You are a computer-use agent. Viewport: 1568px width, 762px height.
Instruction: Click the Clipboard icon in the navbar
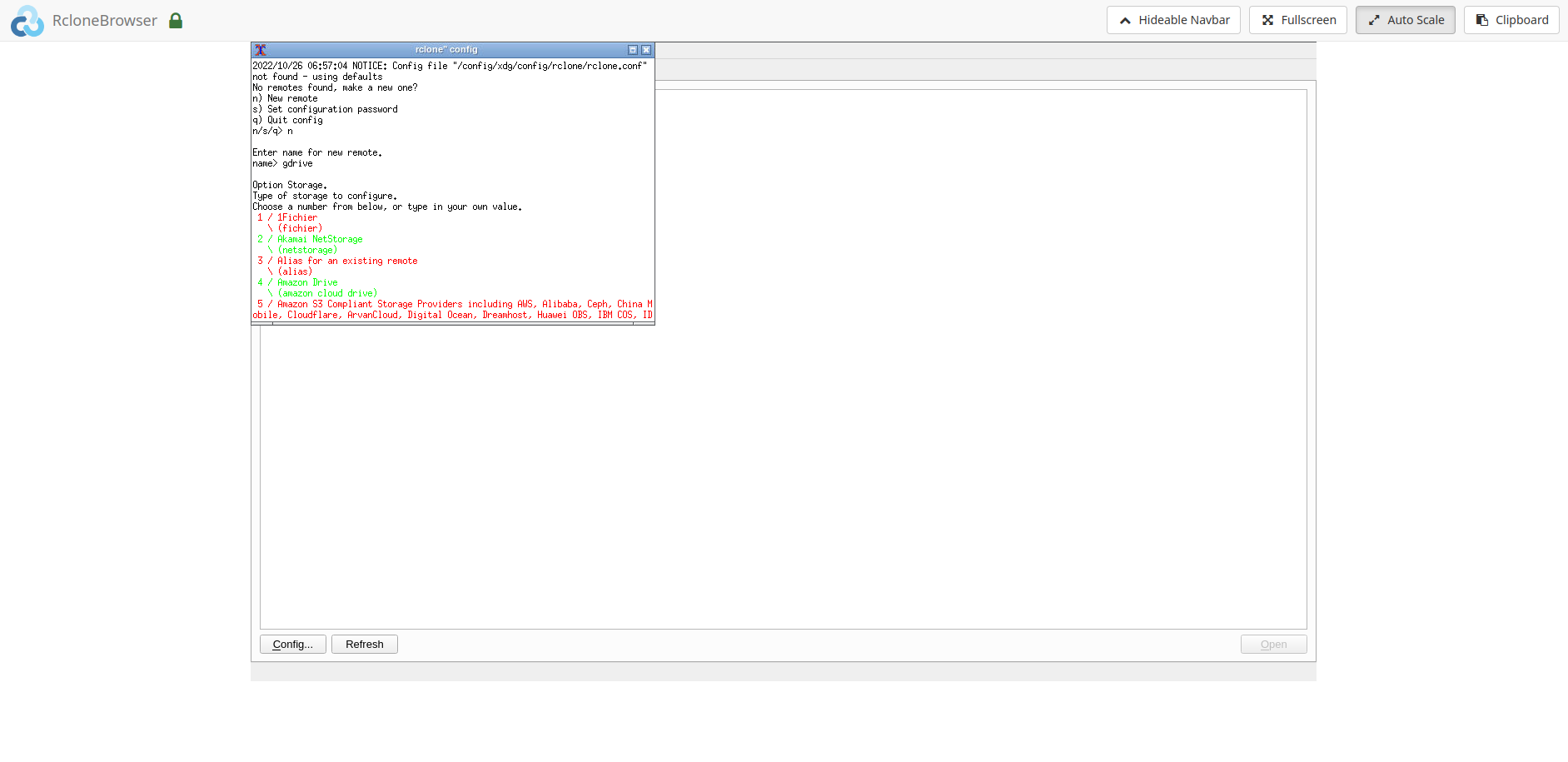click(x=1483, y=19)
